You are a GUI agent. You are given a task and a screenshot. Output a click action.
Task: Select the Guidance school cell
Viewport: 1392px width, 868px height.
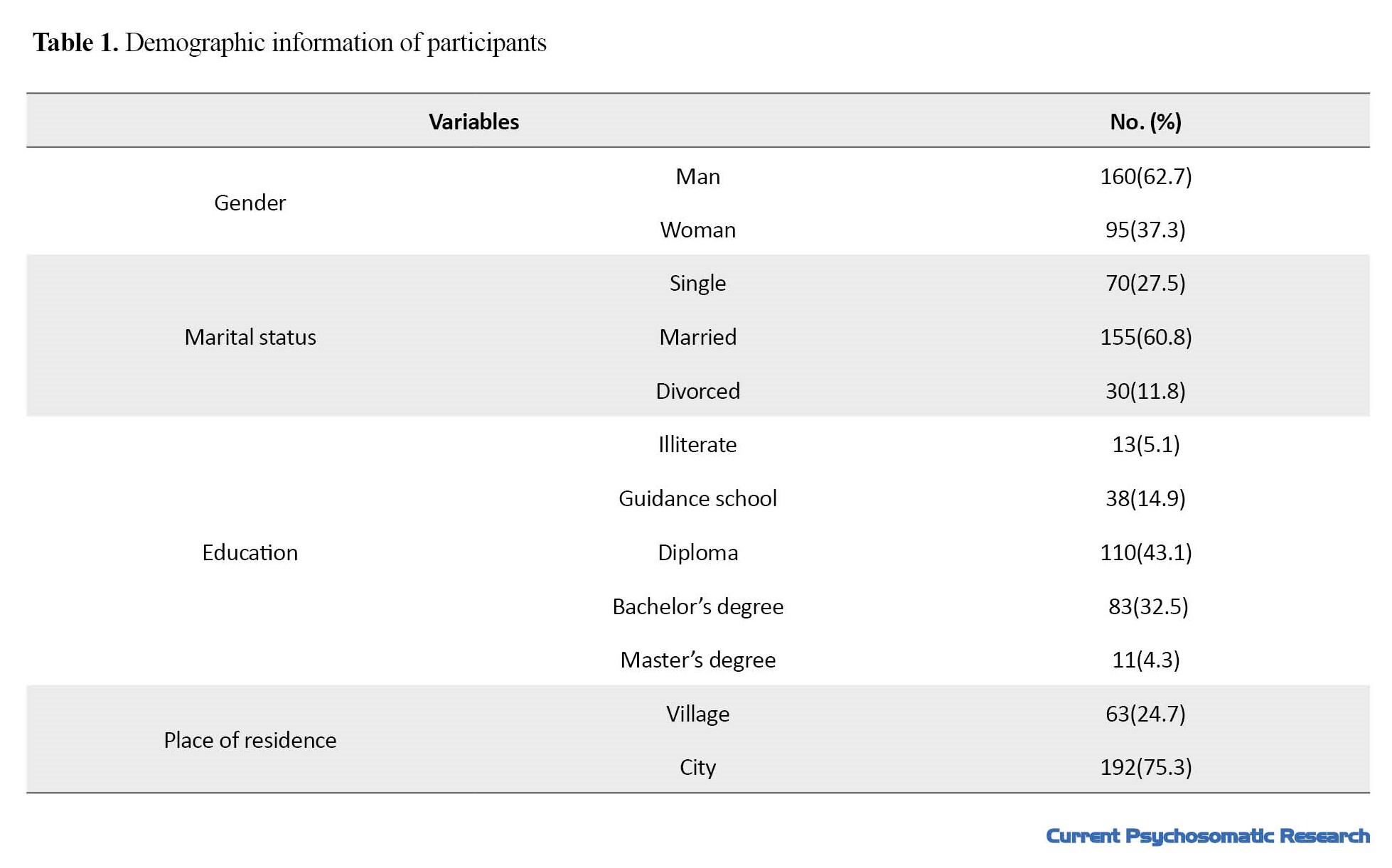(x=697, y=498)
